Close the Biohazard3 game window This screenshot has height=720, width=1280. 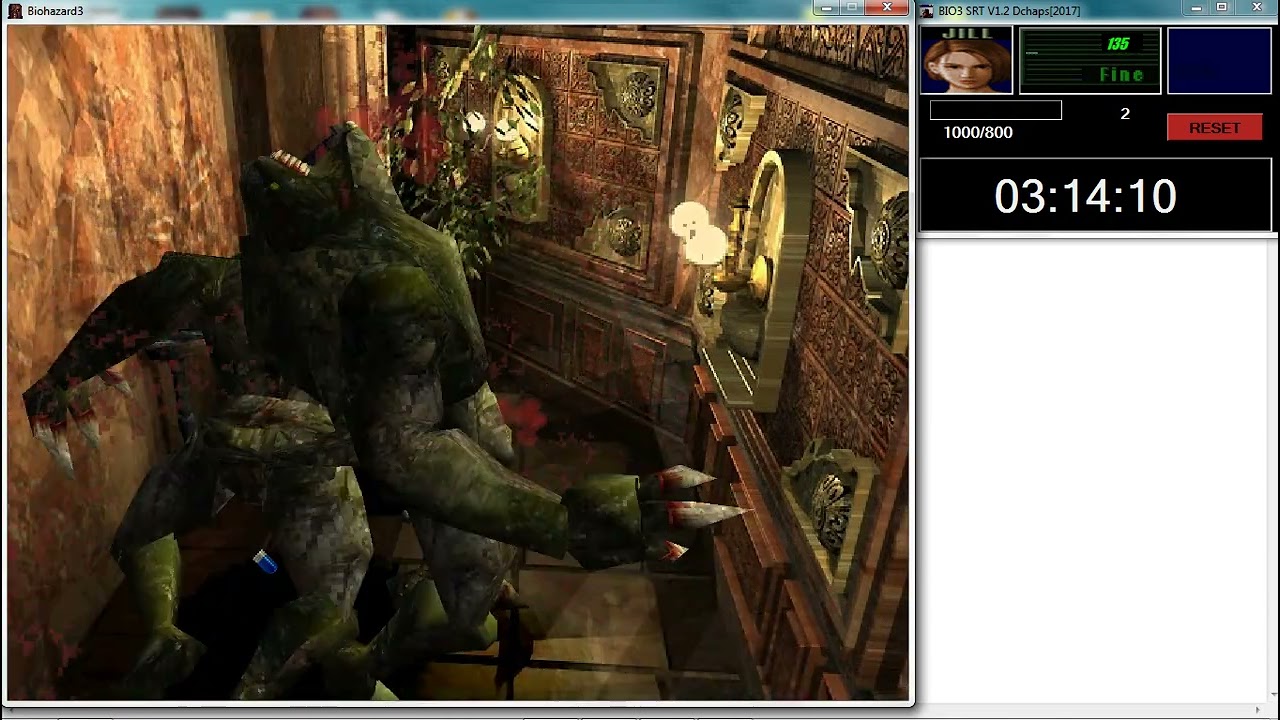[x=886, y=8]
